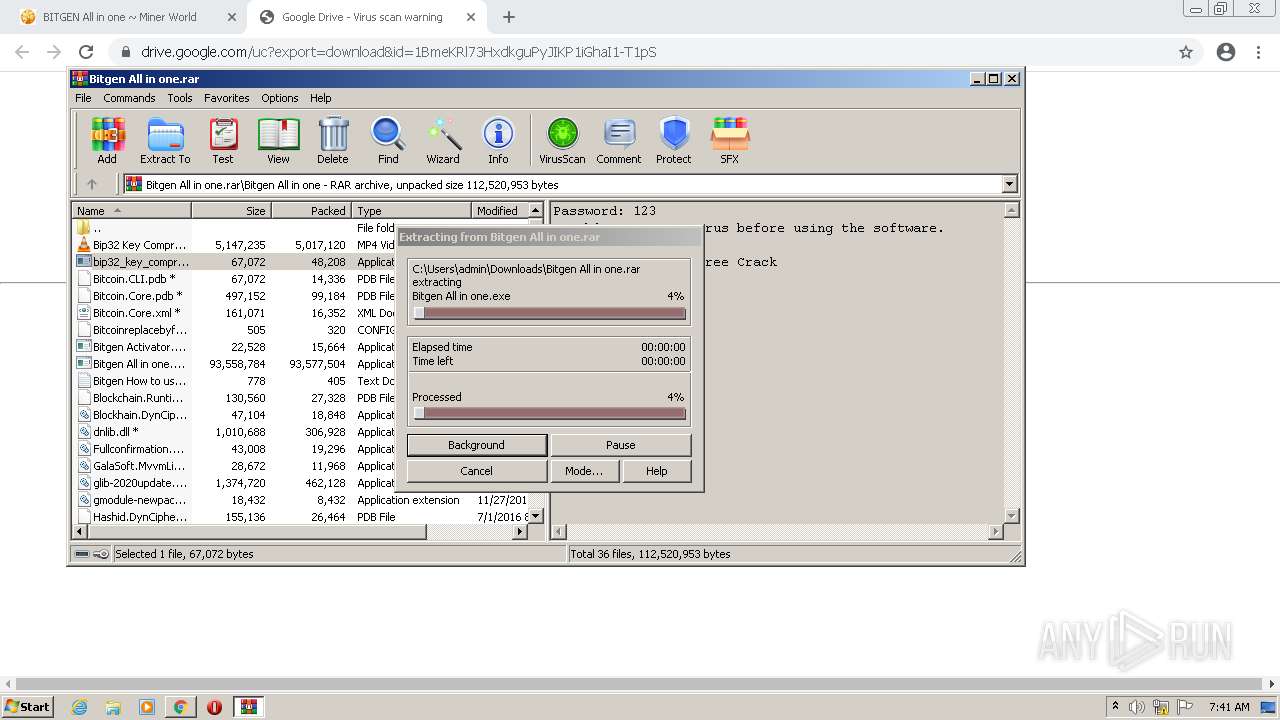Image resolution: width=1280 pixels, height=720 pixels.
Task: Click the bookmark star in Chrome address bar
Action: point(1186,52)
